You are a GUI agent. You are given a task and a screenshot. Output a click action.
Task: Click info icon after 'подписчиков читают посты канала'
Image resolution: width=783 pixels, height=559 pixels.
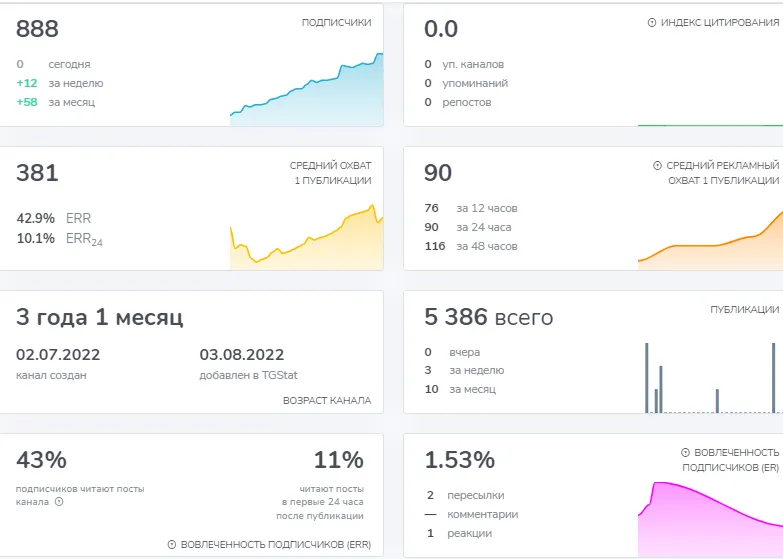click(x=59, y=502)
